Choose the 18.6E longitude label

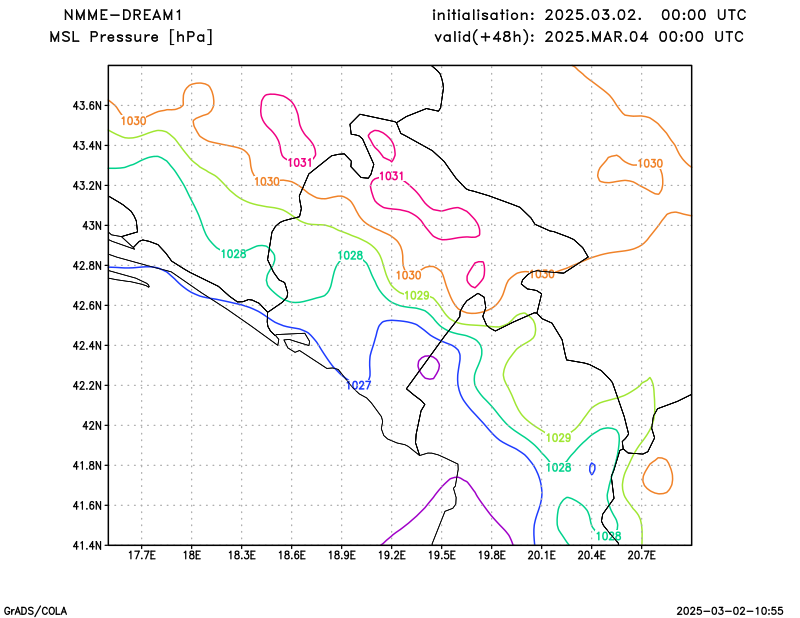[x=292, y=555]
